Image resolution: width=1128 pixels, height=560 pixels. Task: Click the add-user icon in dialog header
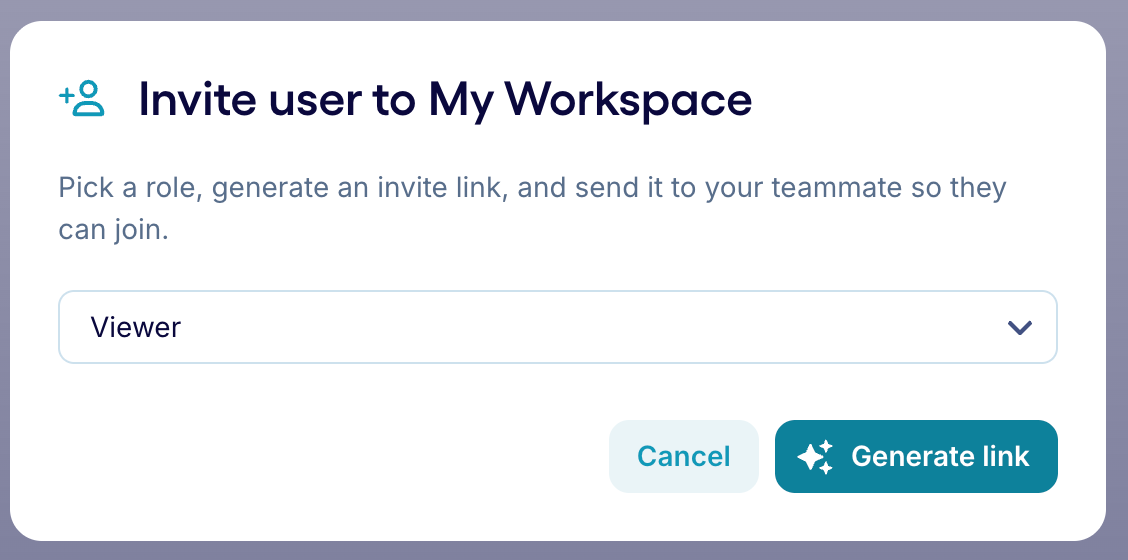point(82,99)
